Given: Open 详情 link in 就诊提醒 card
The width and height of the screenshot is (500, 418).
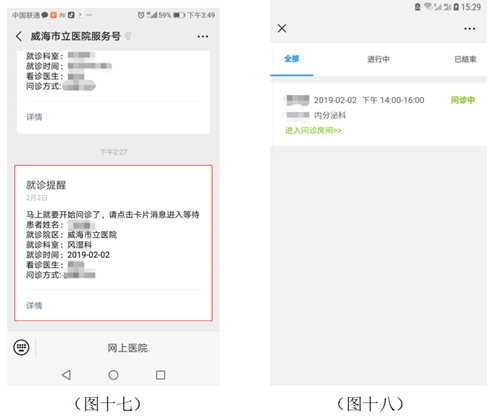Looking at the screenshot, I should pyautogui.click(x=34, y=305).
